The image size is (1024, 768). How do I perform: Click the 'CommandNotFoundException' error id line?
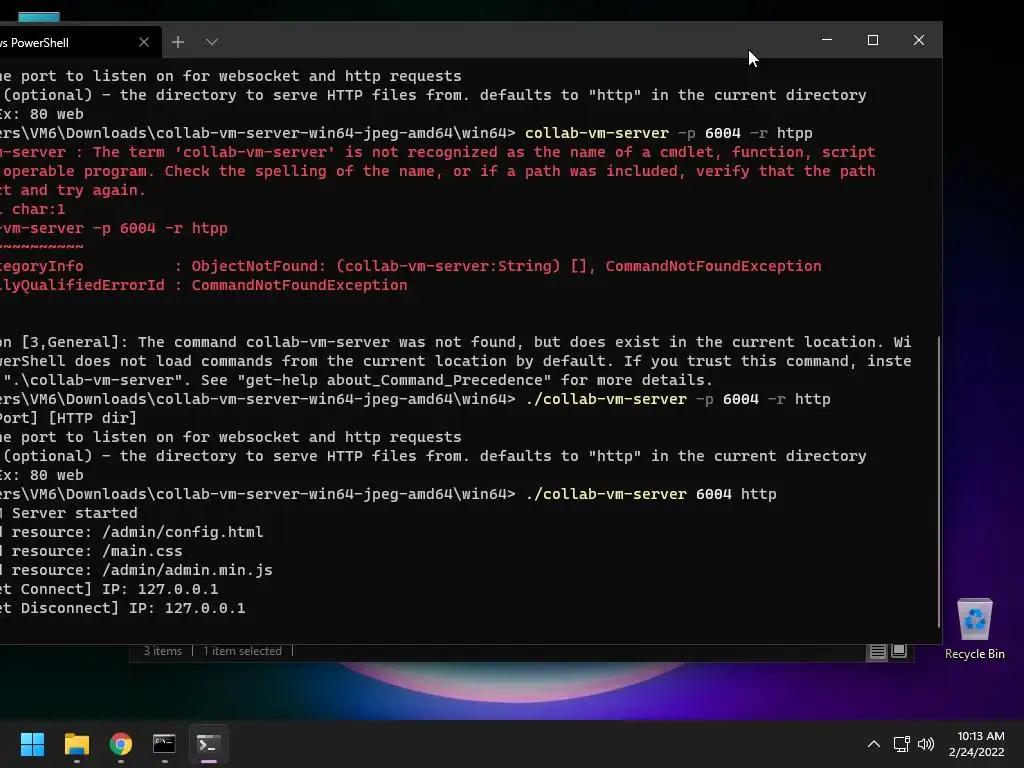click(x=204, y=285)
